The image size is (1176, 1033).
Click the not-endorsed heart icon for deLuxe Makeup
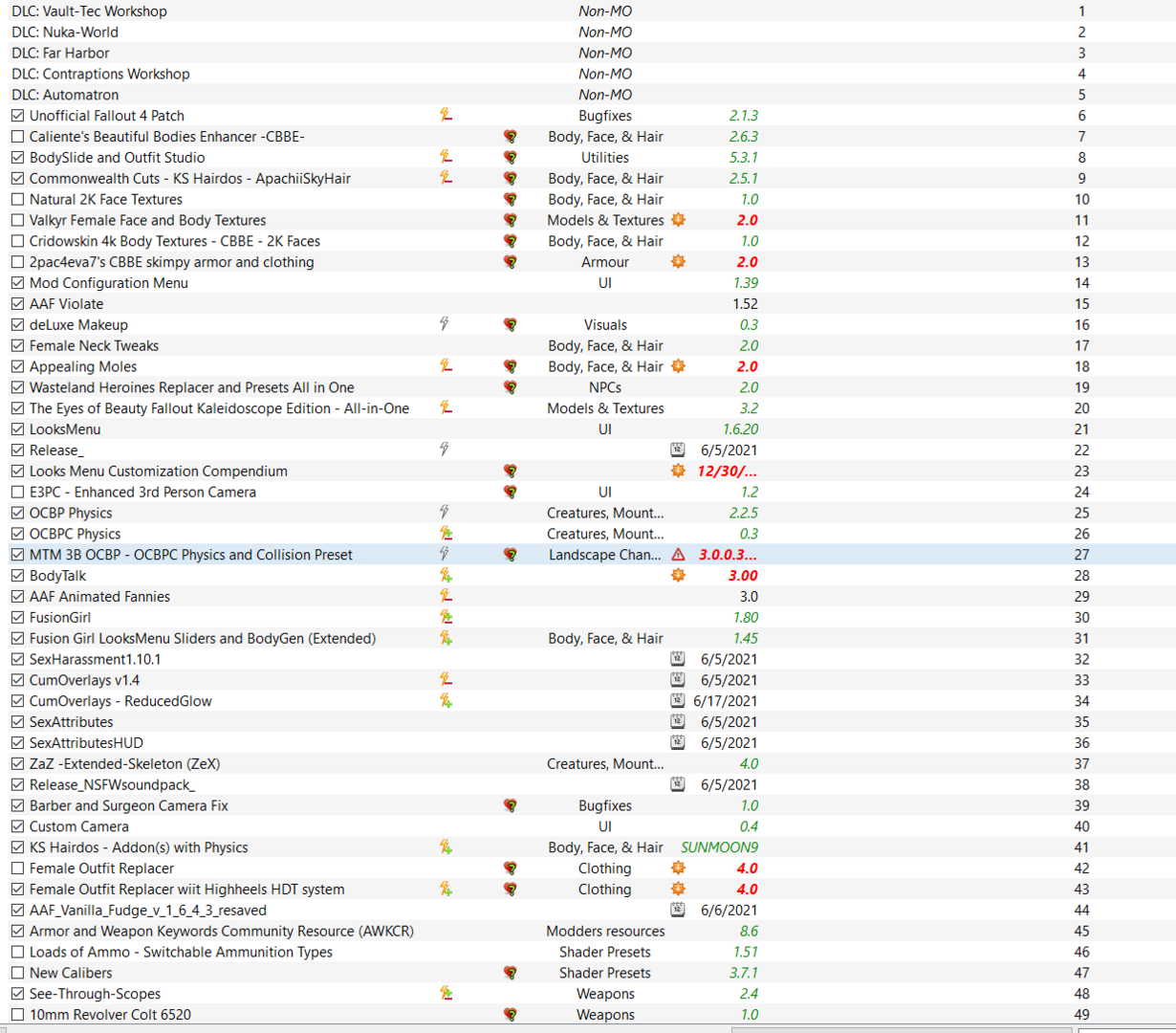tap(511, 325)
